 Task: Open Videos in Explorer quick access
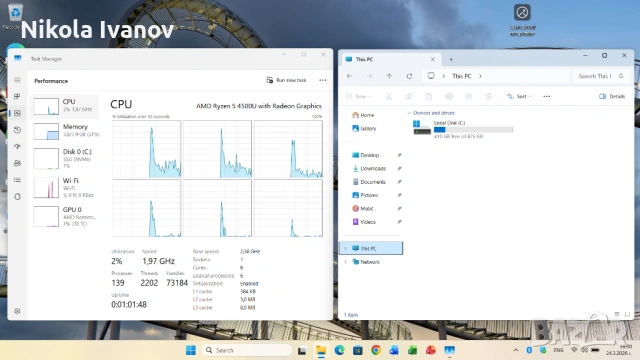(x=364, y=222)
